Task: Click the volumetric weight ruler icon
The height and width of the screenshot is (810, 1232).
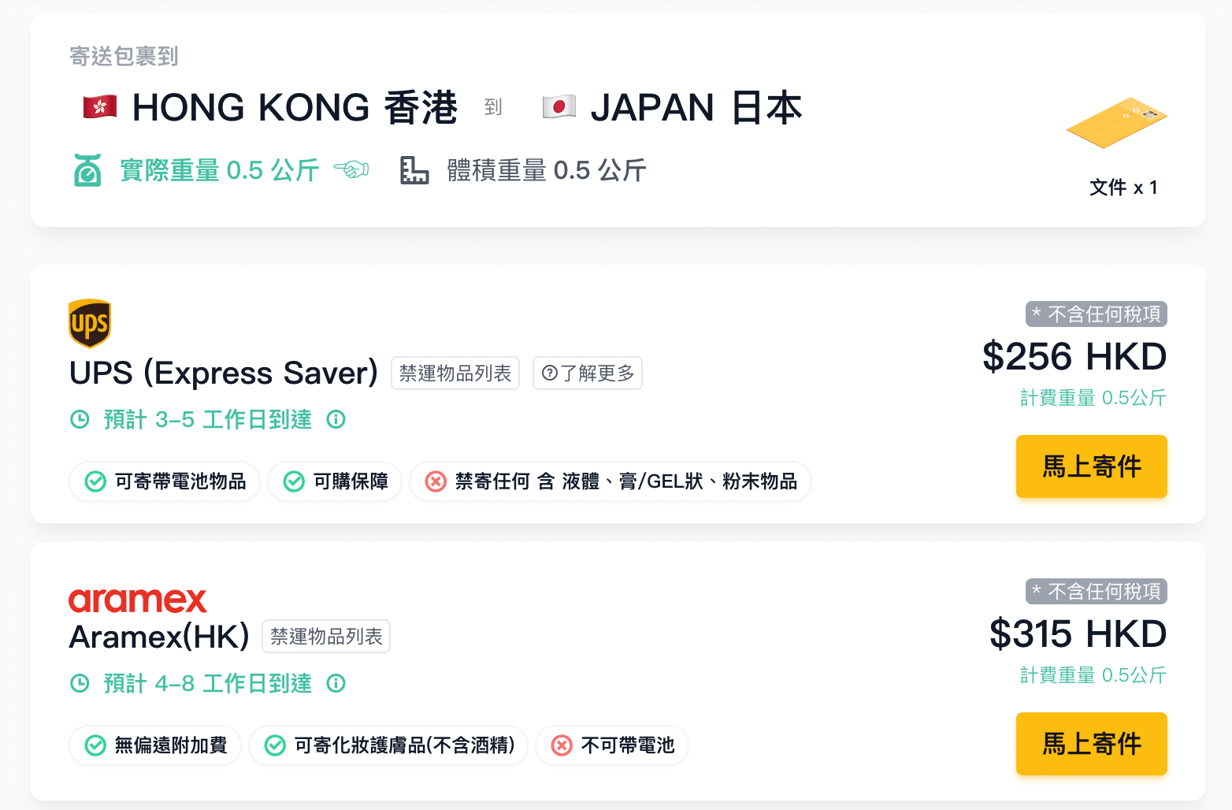Action: click(x=414, y=171)
